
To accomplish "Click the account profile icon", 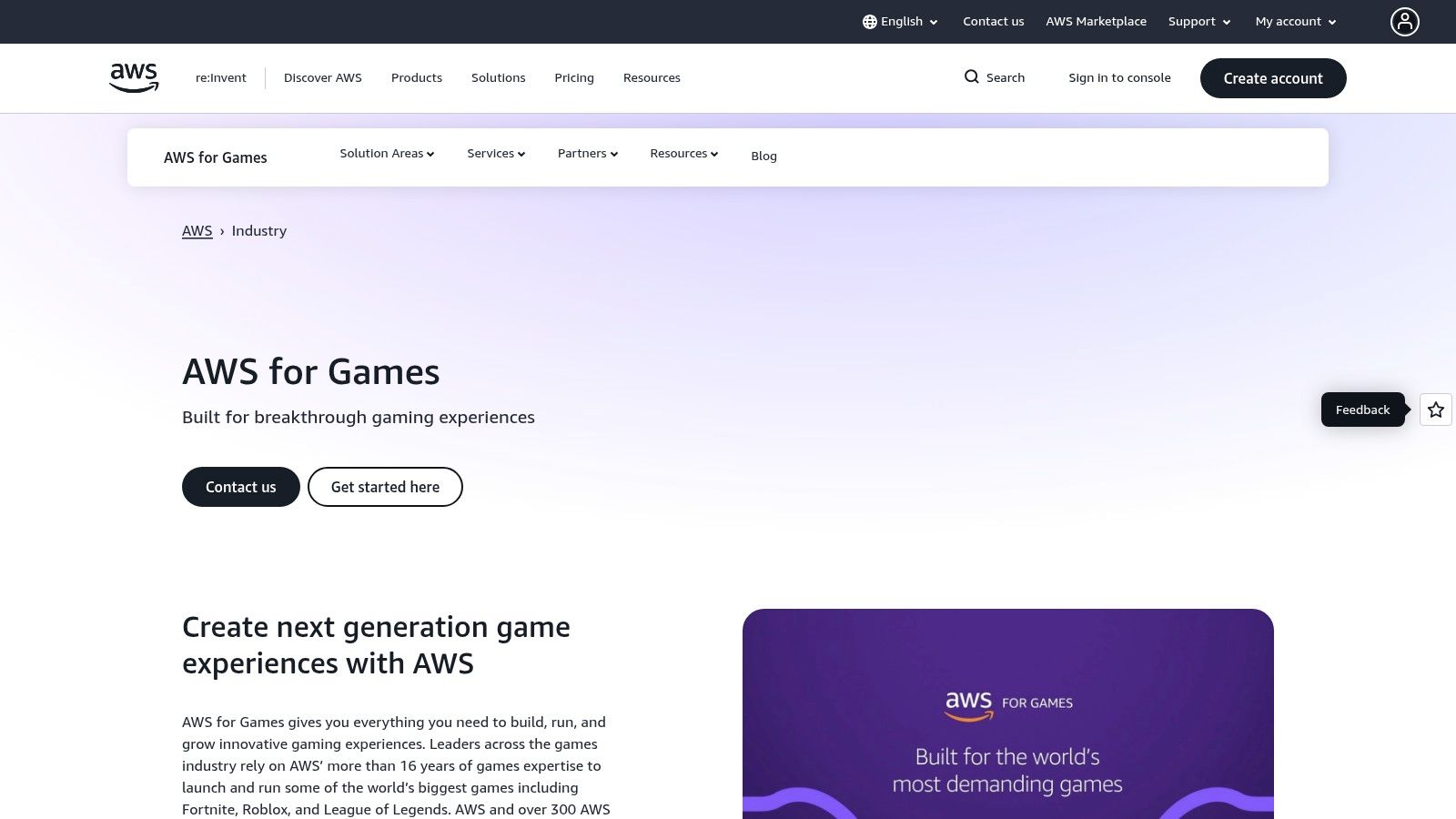I will 1404,21.
